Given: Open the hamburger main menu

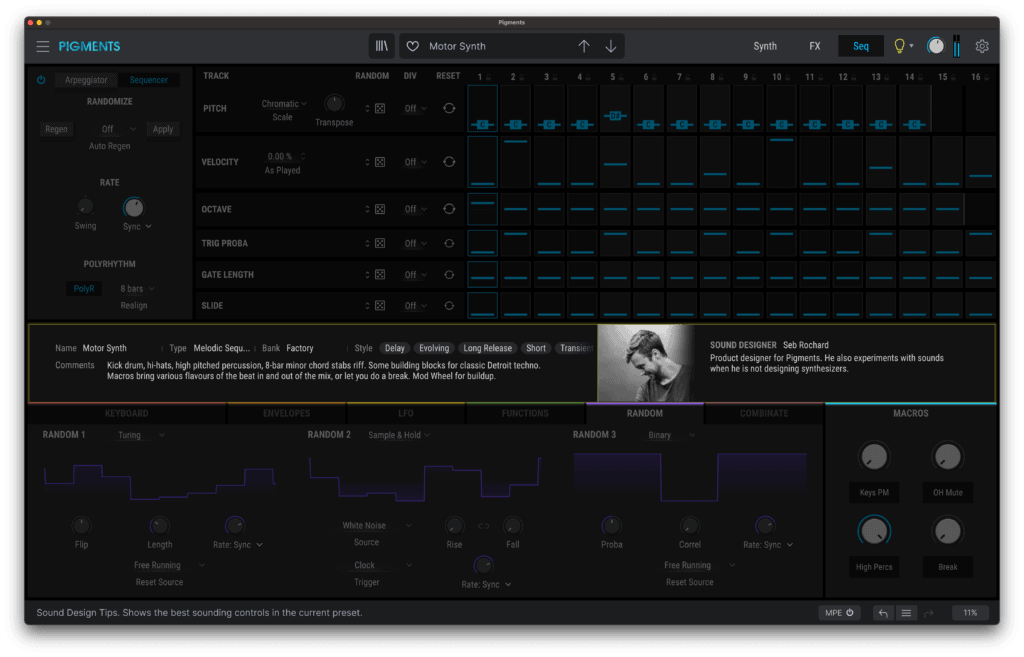Looking at the screenshot, I should coord(42,46).
